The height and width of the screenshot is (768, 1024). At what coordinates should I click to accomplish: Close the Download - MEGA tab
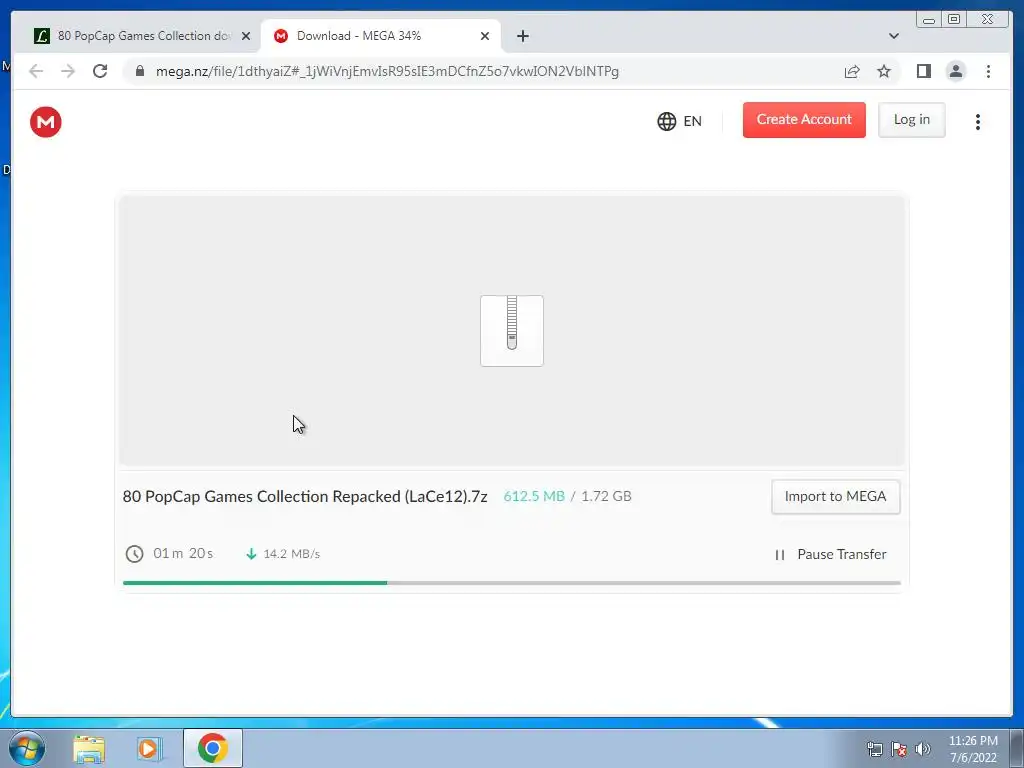click(x=485, y=37)
